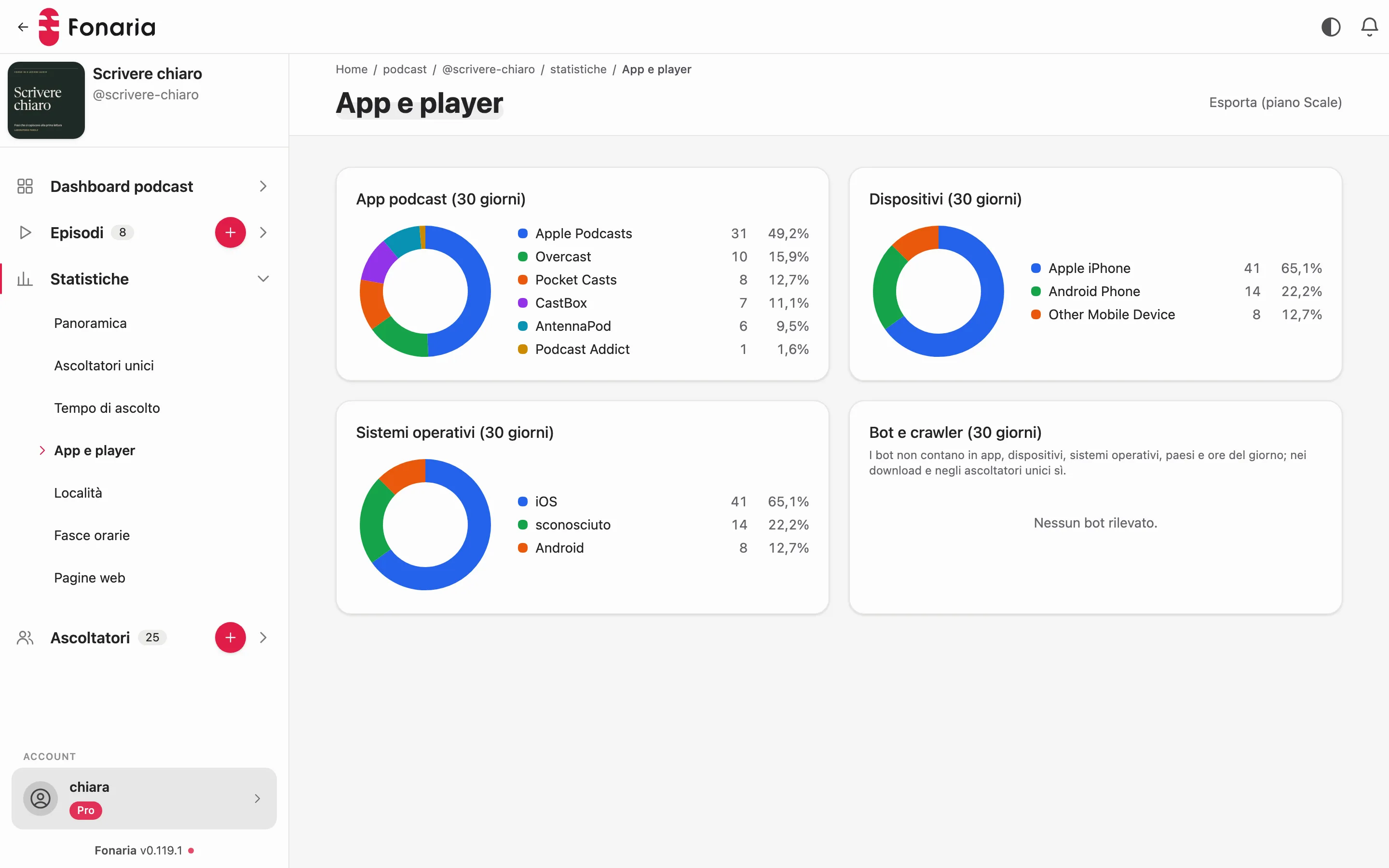Click the Fonaria v0.119.1 version text
This screenshot has width=1389, height=868.
coord(138,850)
